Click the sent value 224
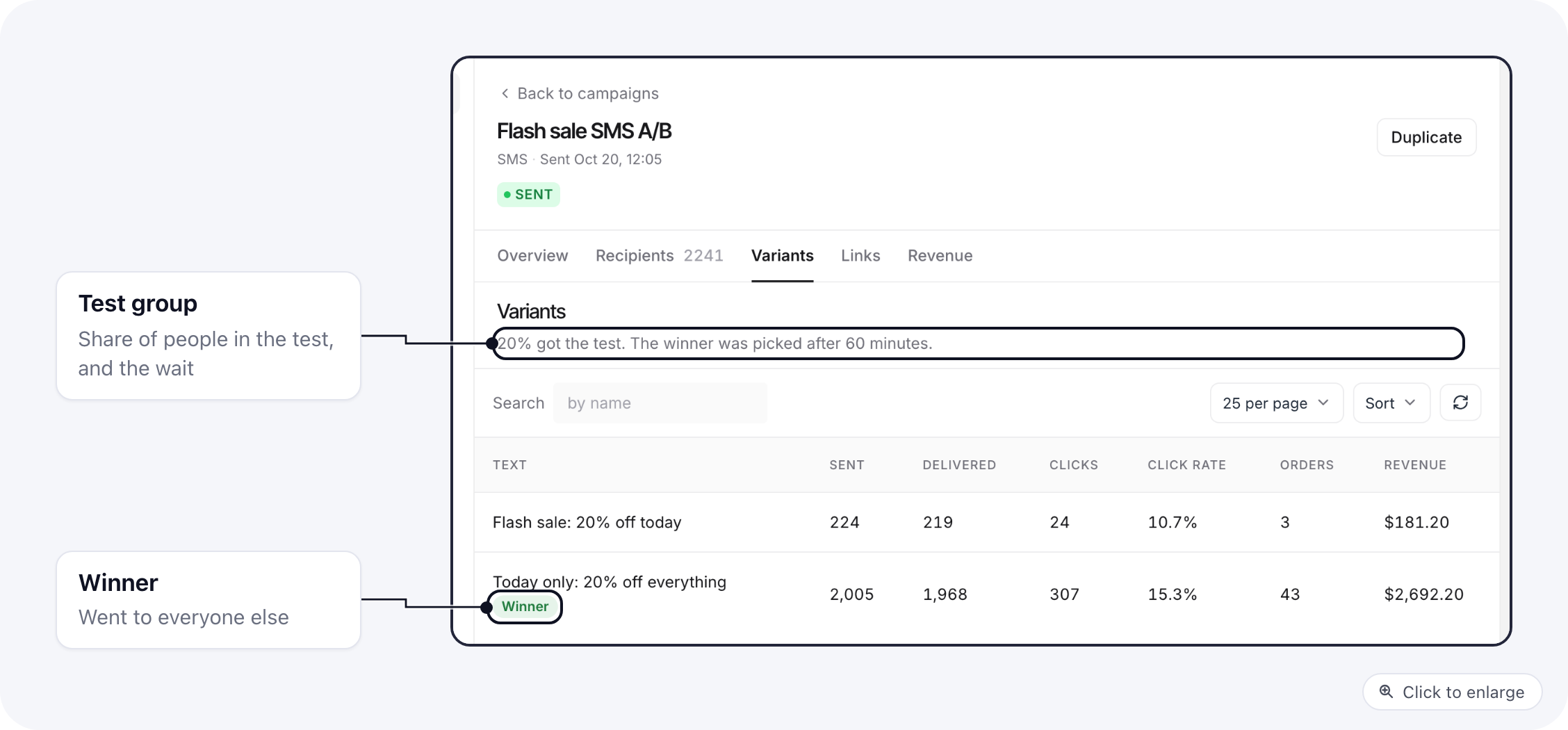Screen dimensions: 1568x730 (844, 522)
